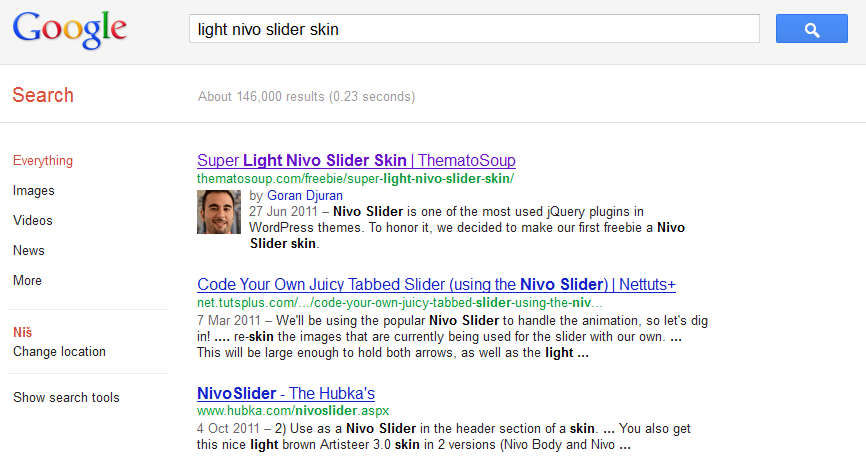
Task: Click Change location link
Action: (x=59, y=352)
